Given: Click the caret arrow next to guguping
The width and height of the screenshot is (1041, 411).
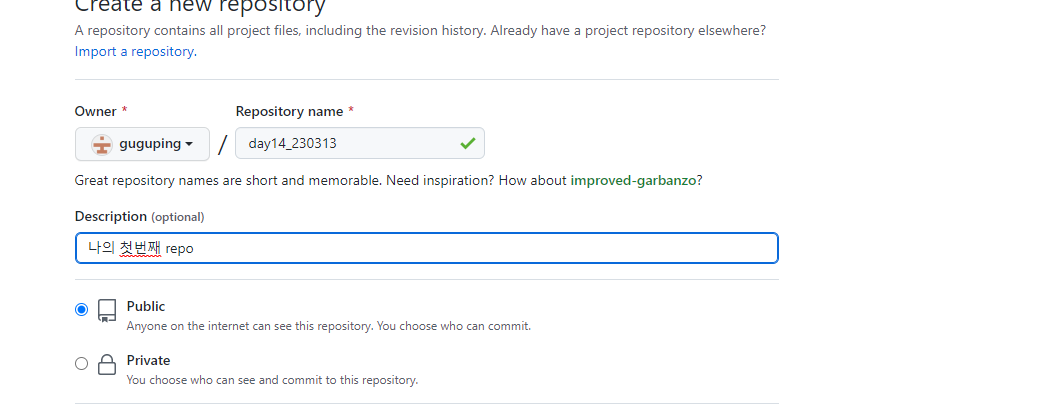Looking at the screenshot, I should pos(189,145).
